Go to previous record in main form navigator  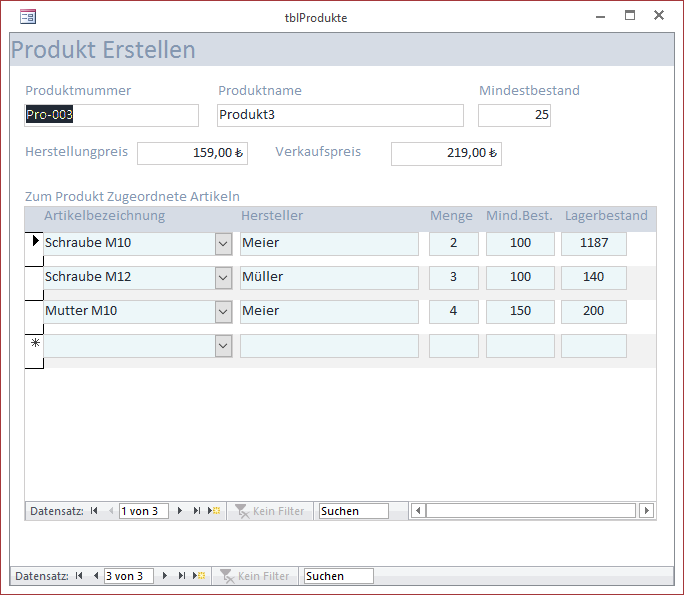[96, 576]
